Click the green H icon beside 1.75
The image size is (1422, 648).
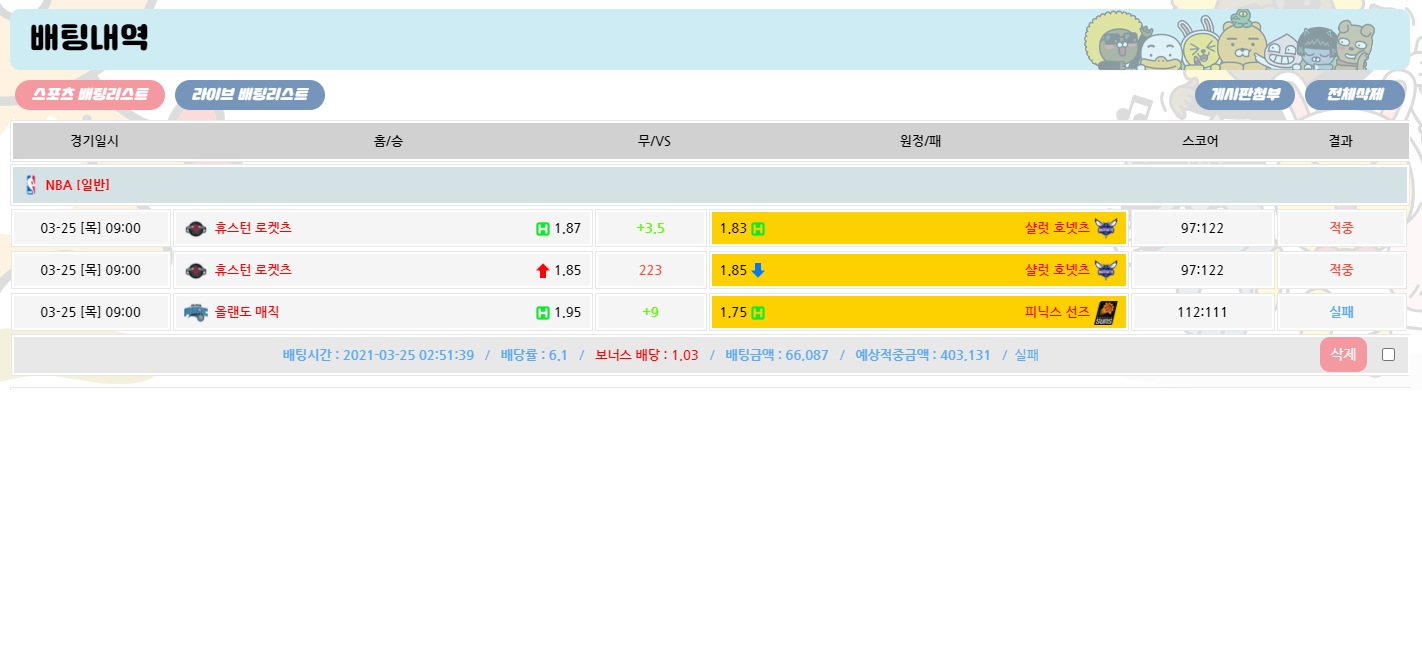pos(758,312)
